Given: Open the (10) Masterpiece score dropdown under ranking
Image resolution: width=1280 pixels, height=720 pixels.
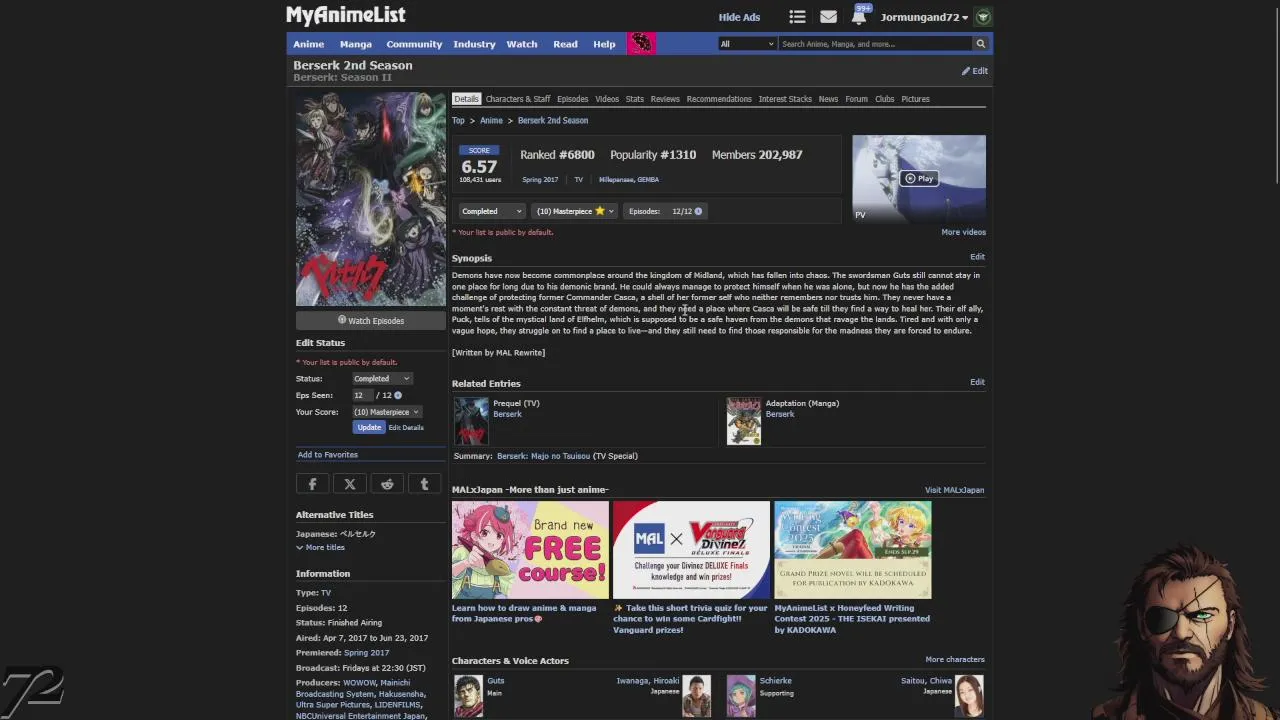Looking at the screenshot, I should pos(575,211).
